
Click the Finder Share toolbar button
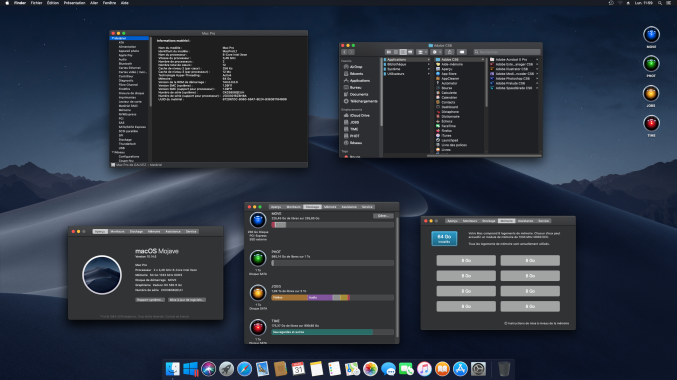click(449, 52)
